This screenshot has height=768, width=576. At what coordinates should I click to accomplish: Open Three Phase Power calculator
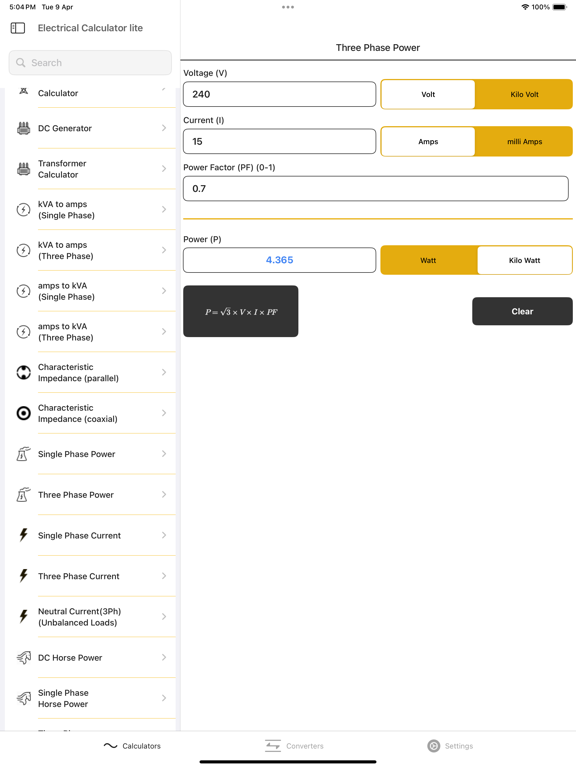91,495
